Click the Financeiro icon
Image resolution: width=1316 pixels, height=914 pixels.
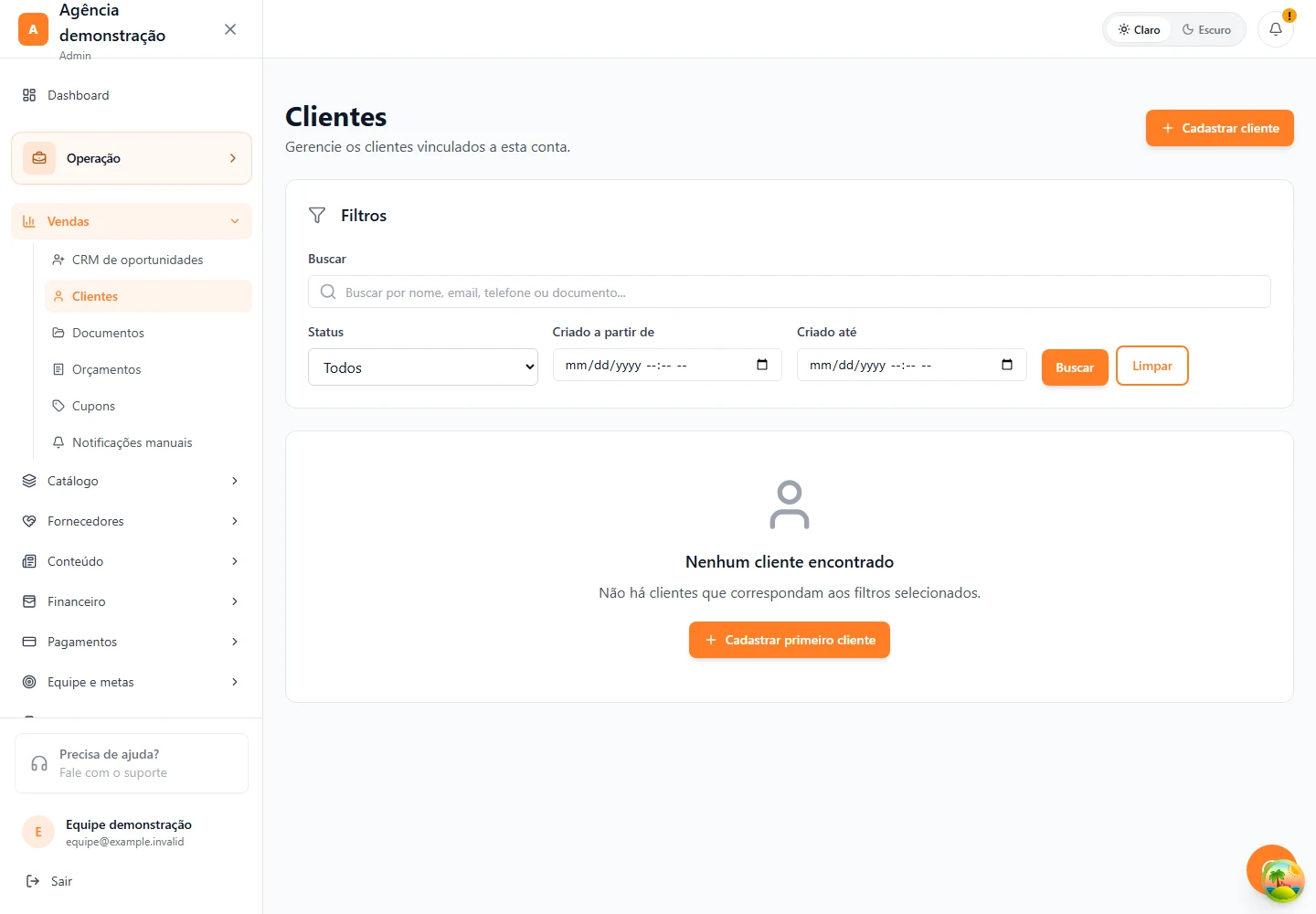click(29, 601)
